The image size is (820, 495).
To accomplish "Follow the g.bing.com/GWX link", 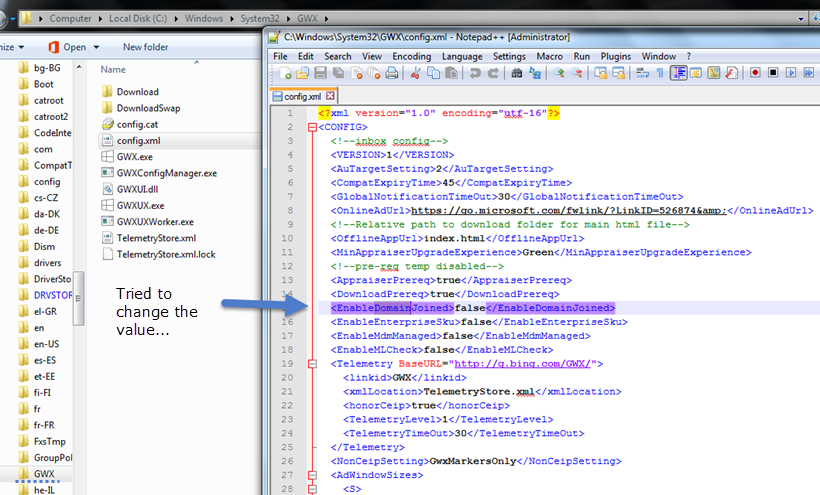I will tap(522, 364).
